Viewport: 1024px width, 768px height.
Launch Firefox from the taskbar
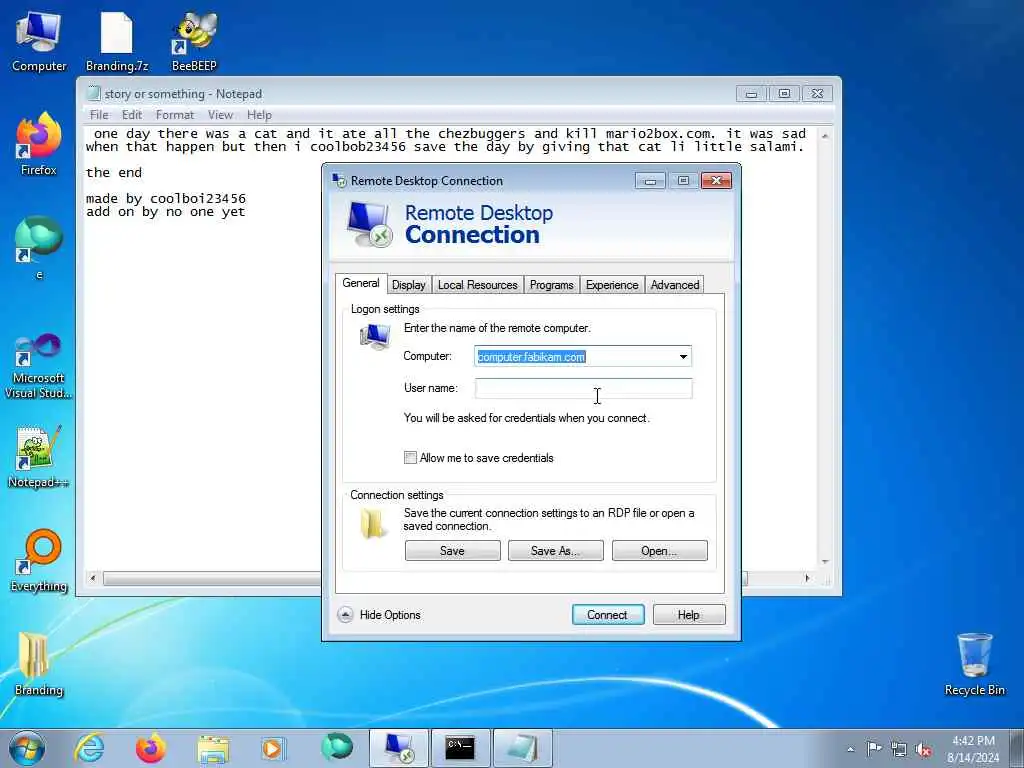tap(150, 748)
